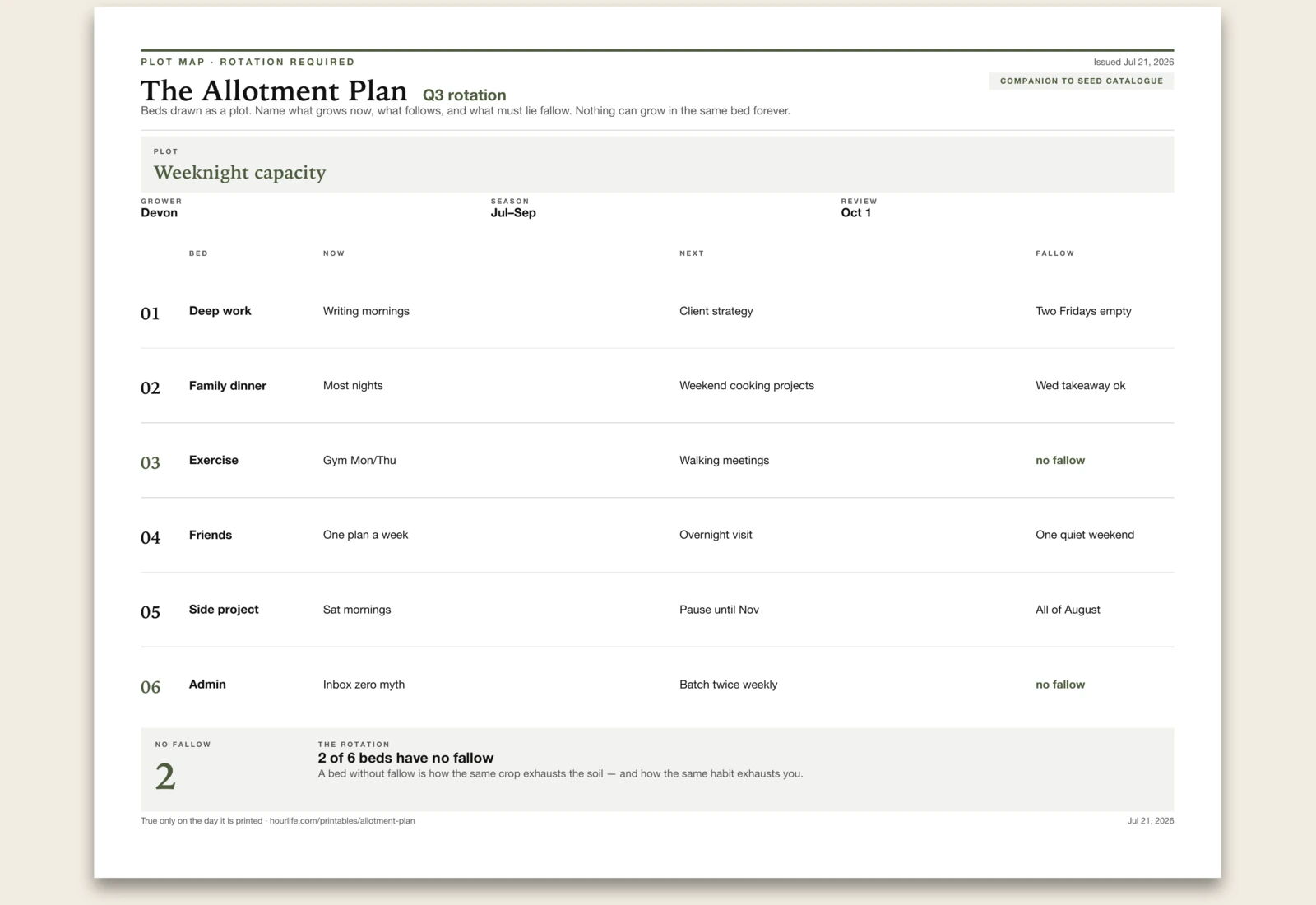Click the 'Exercise' bed name
1316x905 pixels.
[x=213, y=460]
